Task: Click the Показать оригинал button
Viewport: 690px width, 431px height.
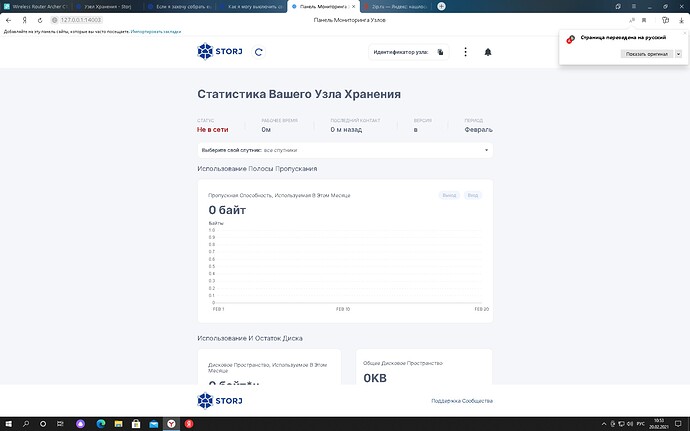Action: coord(645,54)
